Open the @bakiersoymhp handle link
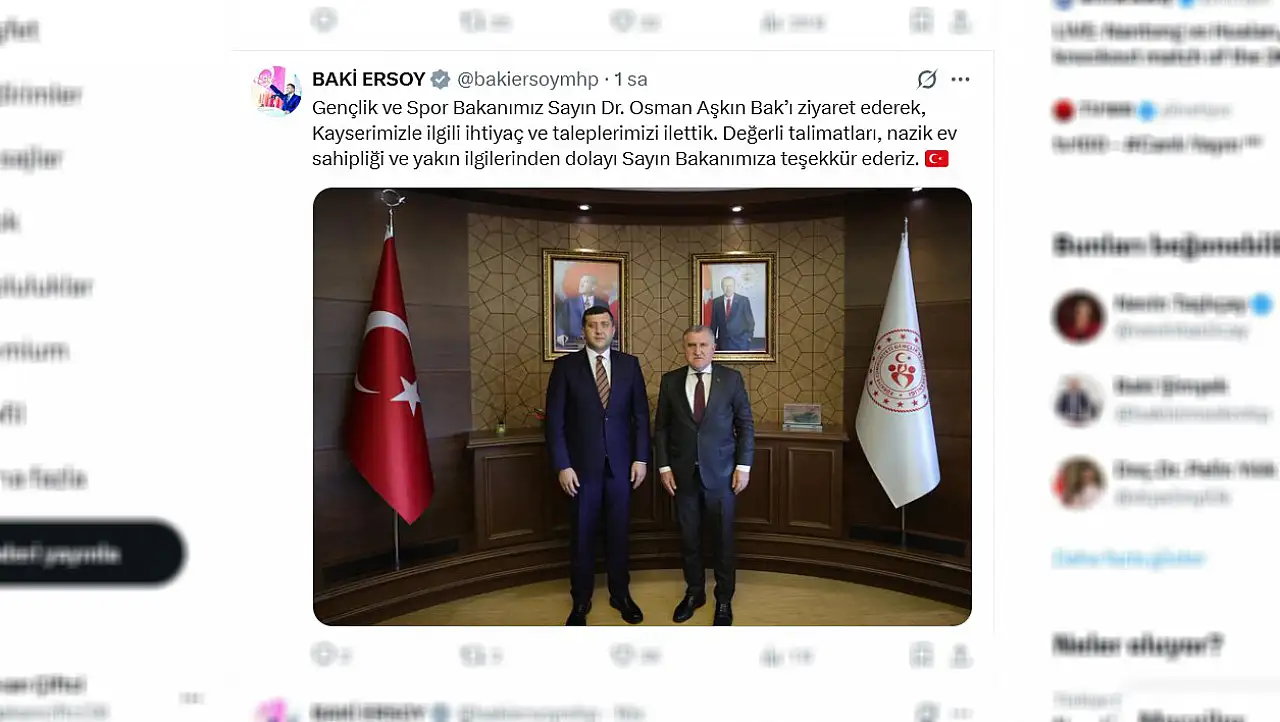This screenshot has width=1280, height=722. [527, 79]
